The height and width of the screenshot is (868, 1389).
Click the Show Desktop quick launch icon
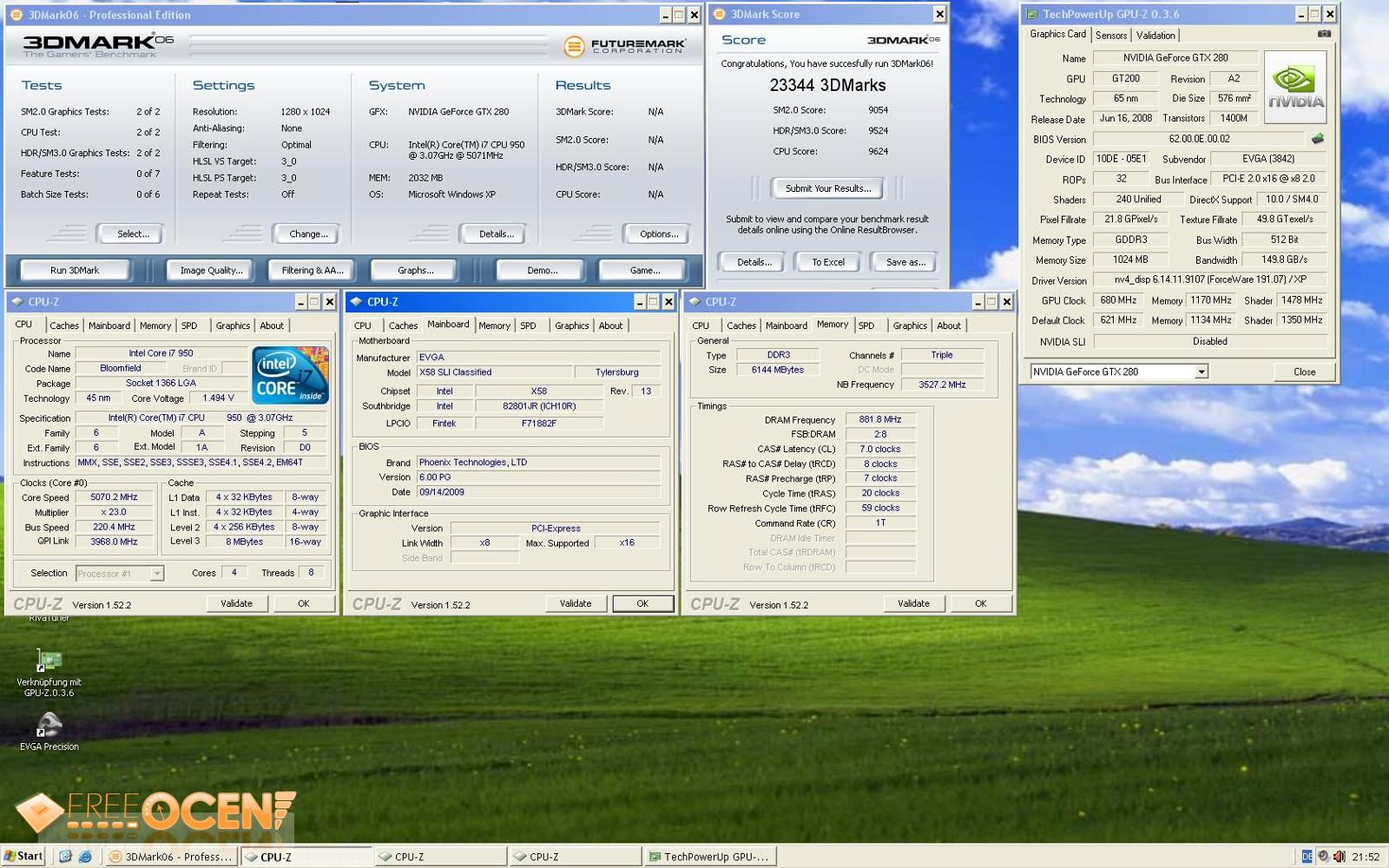coord(65,857)
